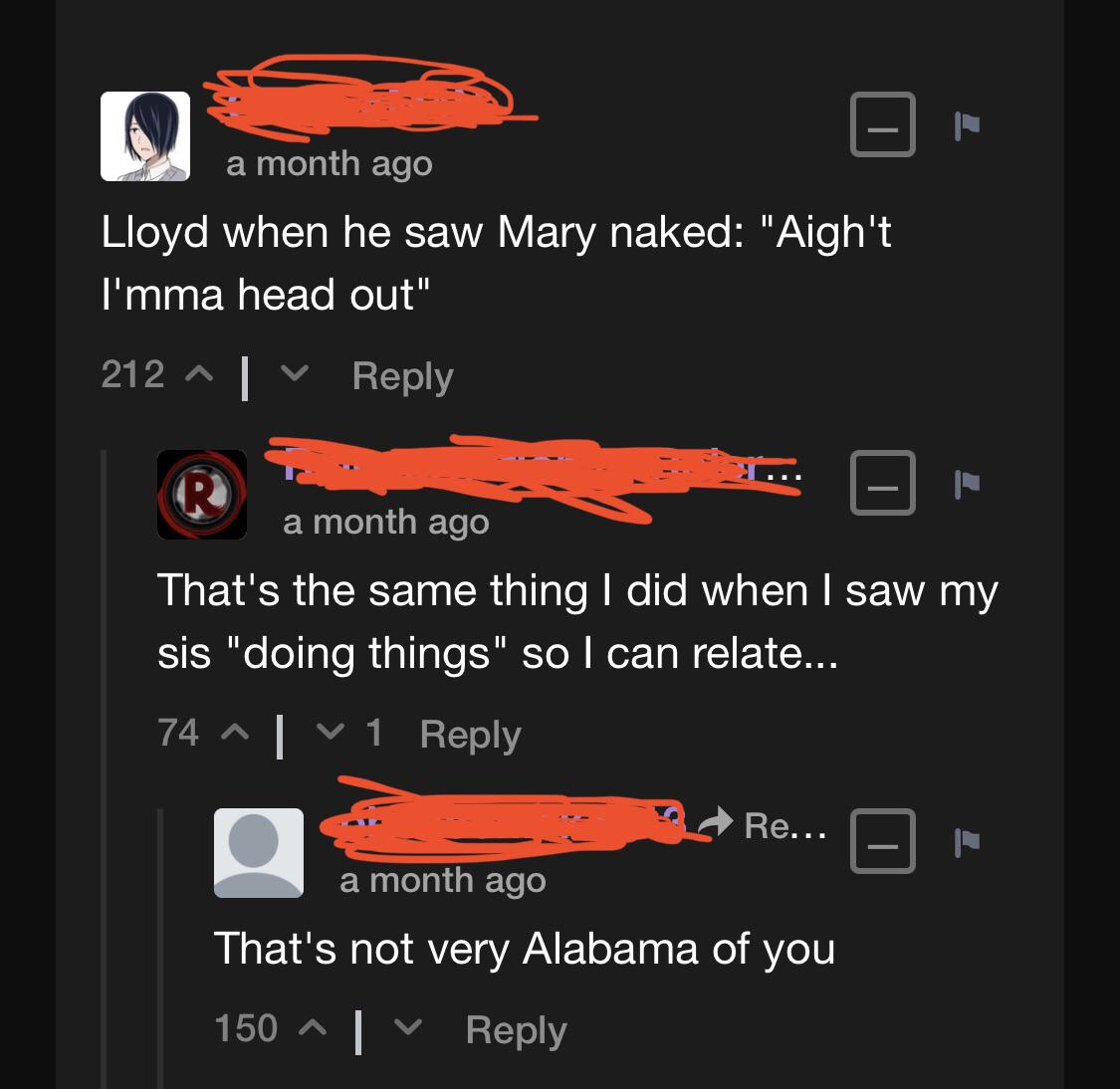The image size is (1120, 1089).
Task: Upvote the comment with 74 votes
Action: tap(233, 734)
